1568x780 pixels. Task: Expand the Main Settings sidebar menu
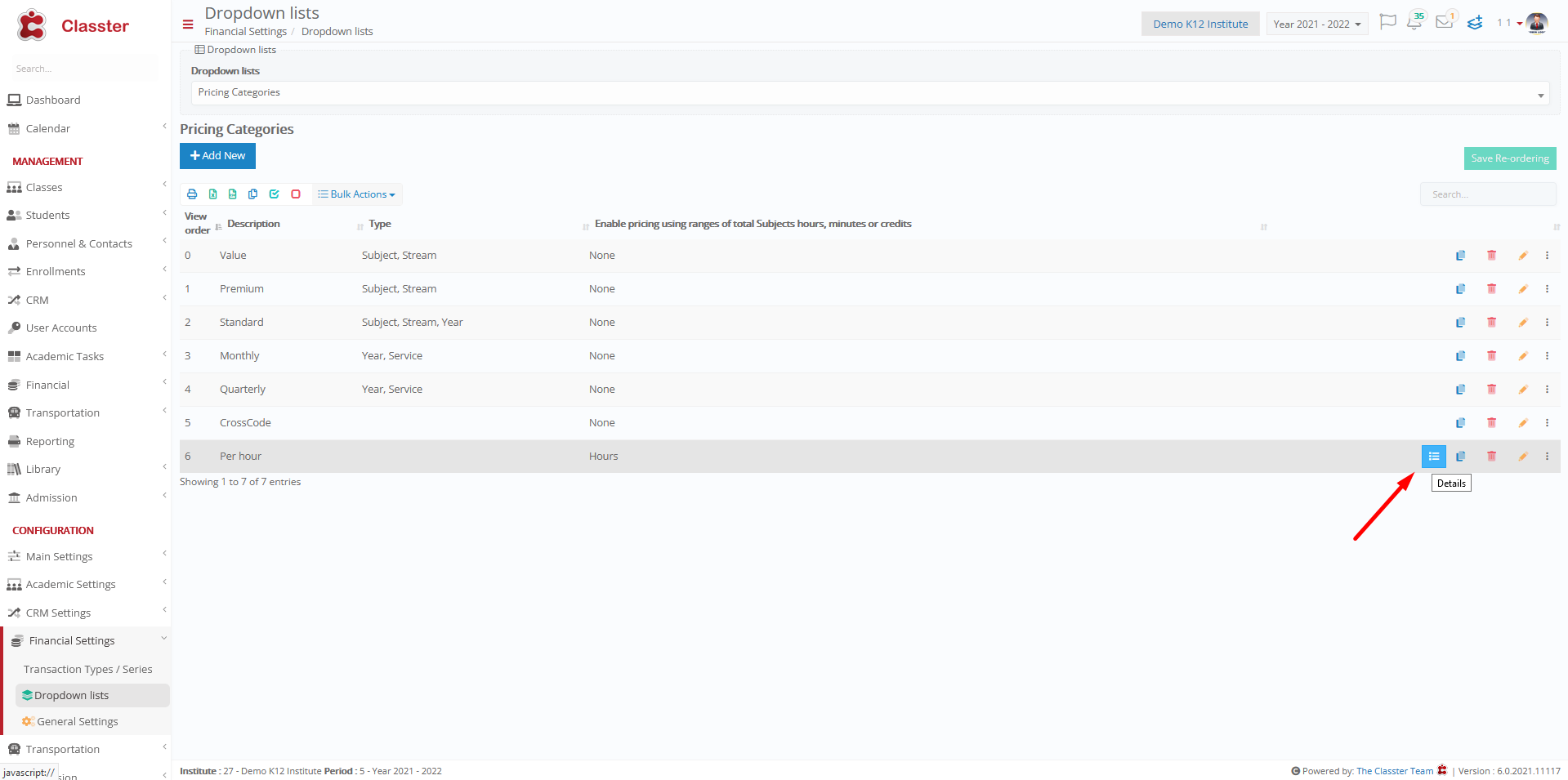coord(86,557)
